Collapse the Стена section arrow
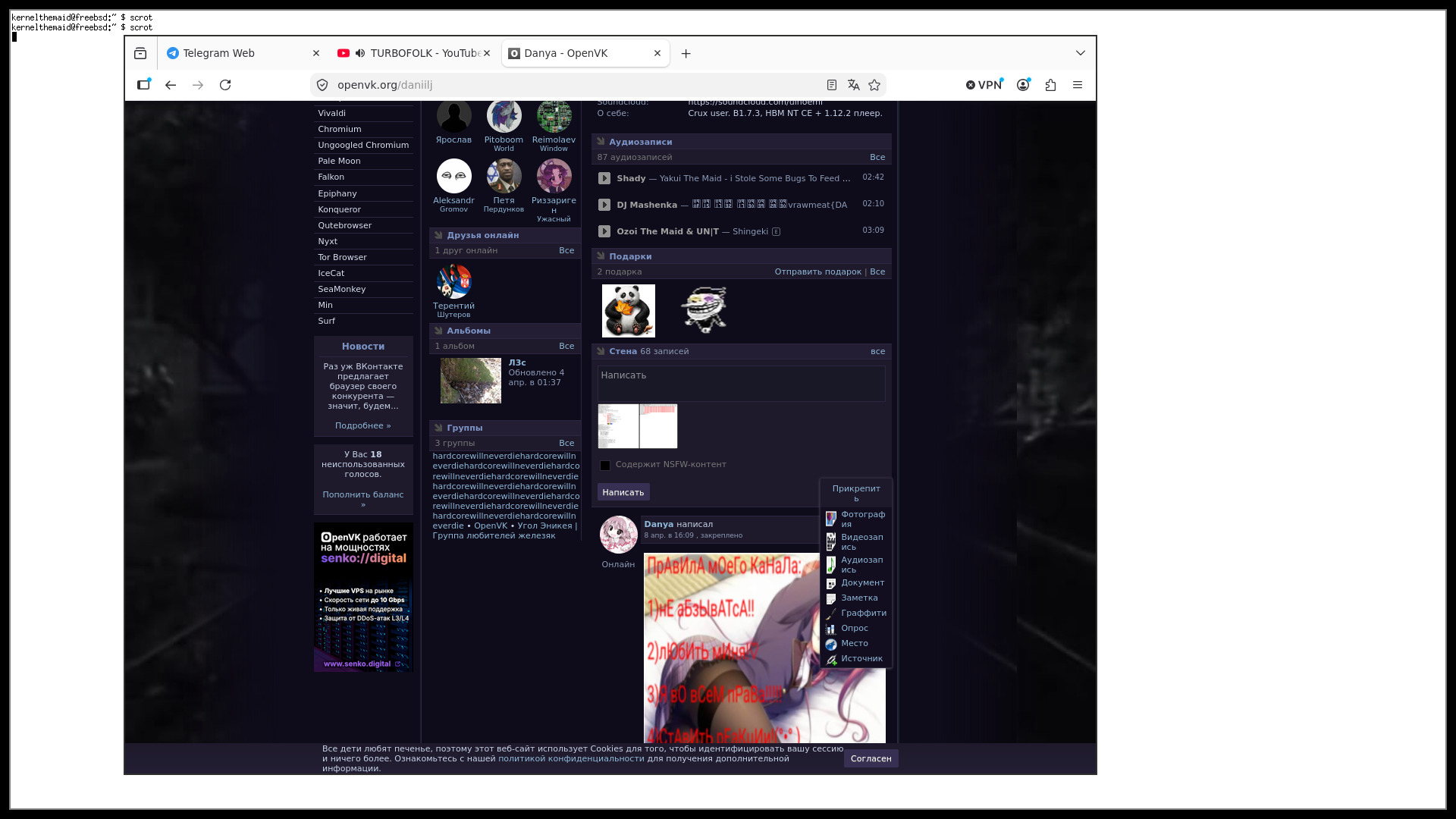This screenshot has width=1456, height=819. click(x=601, y=350)
